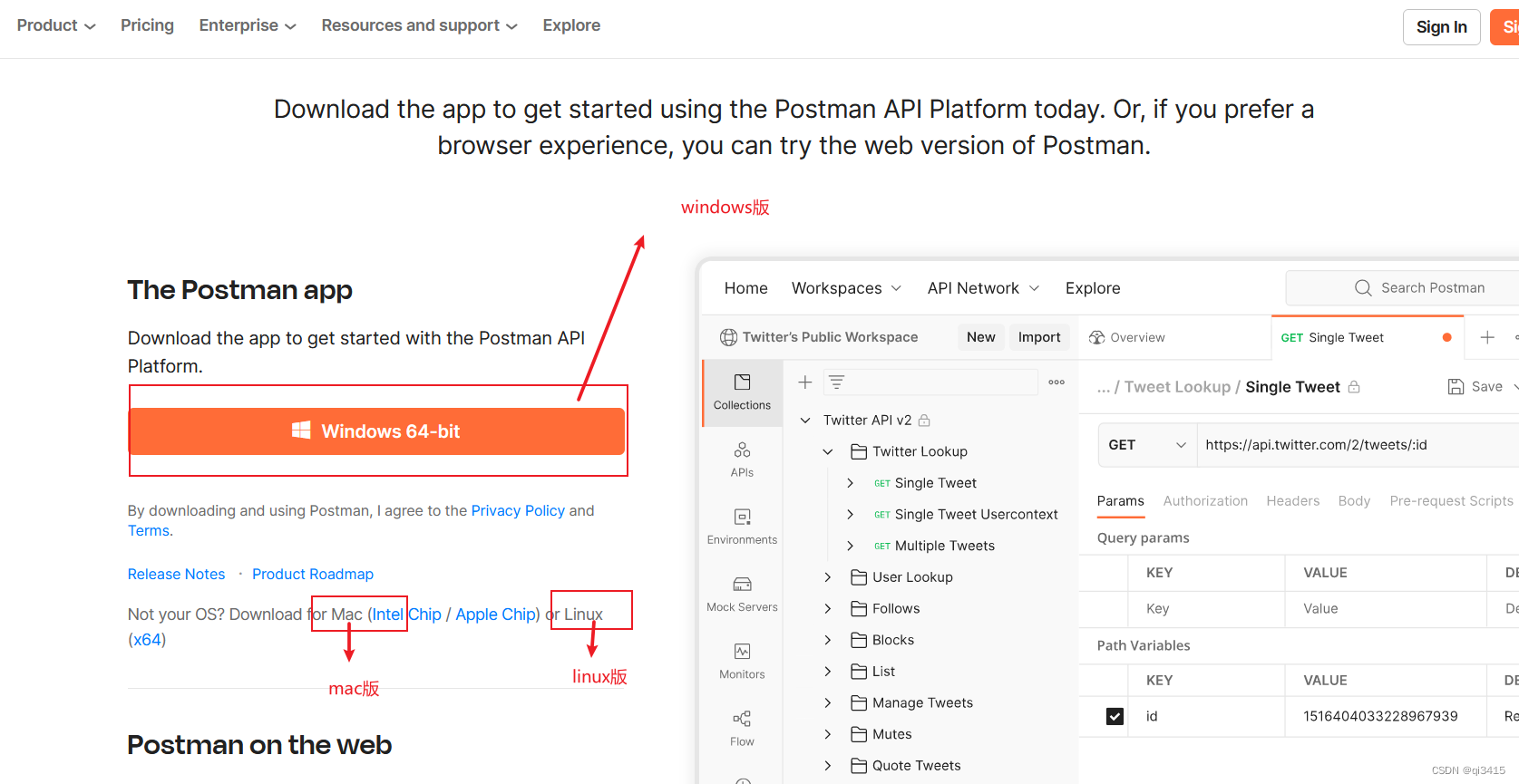The image size is (1519, 784).
Task: Open the Product Roadmap link
Action: coord(313,575)
